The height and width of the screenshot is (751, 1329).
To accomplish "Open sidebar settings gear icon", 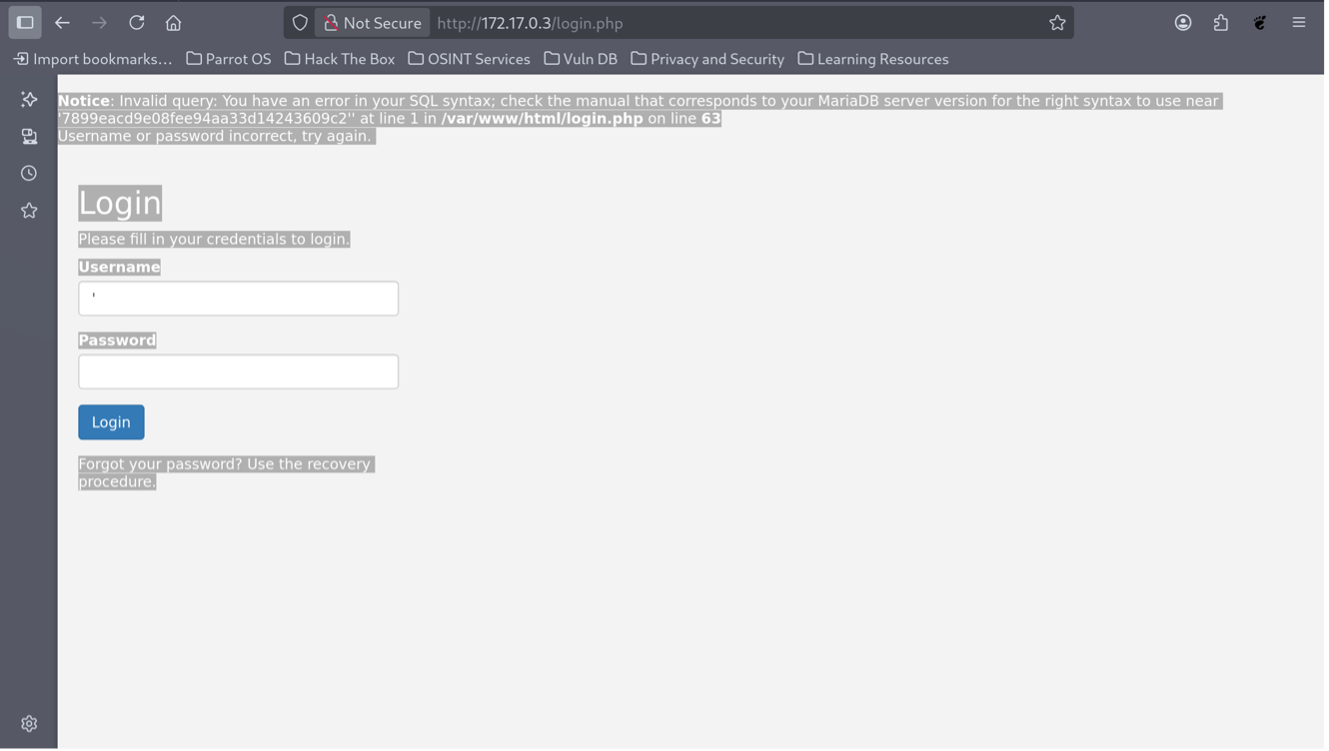I will pos(29,724).
